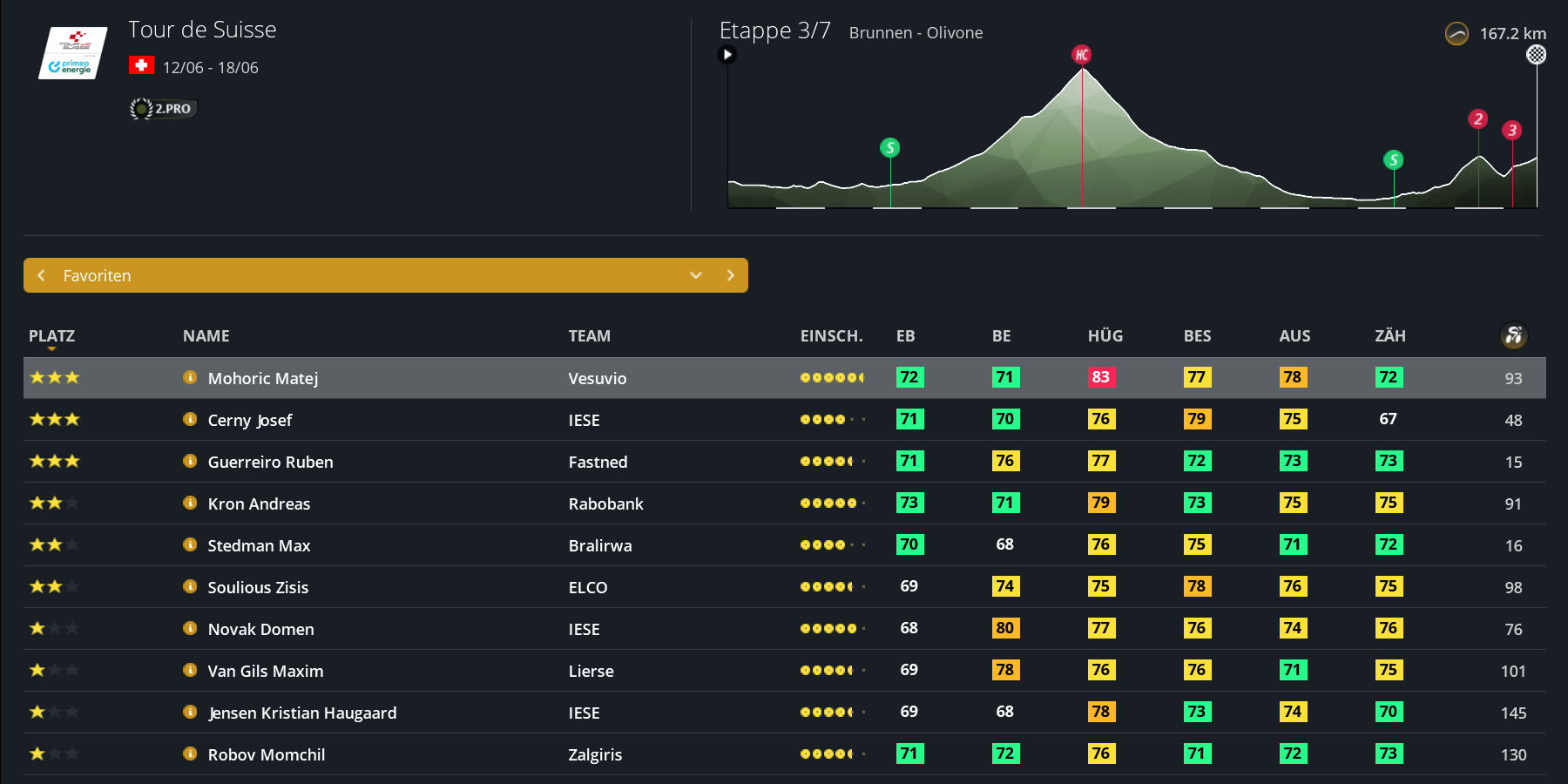Go to previous list with left arrow
Viewport: 1568px width, 784px height.
tap(41, 275)
